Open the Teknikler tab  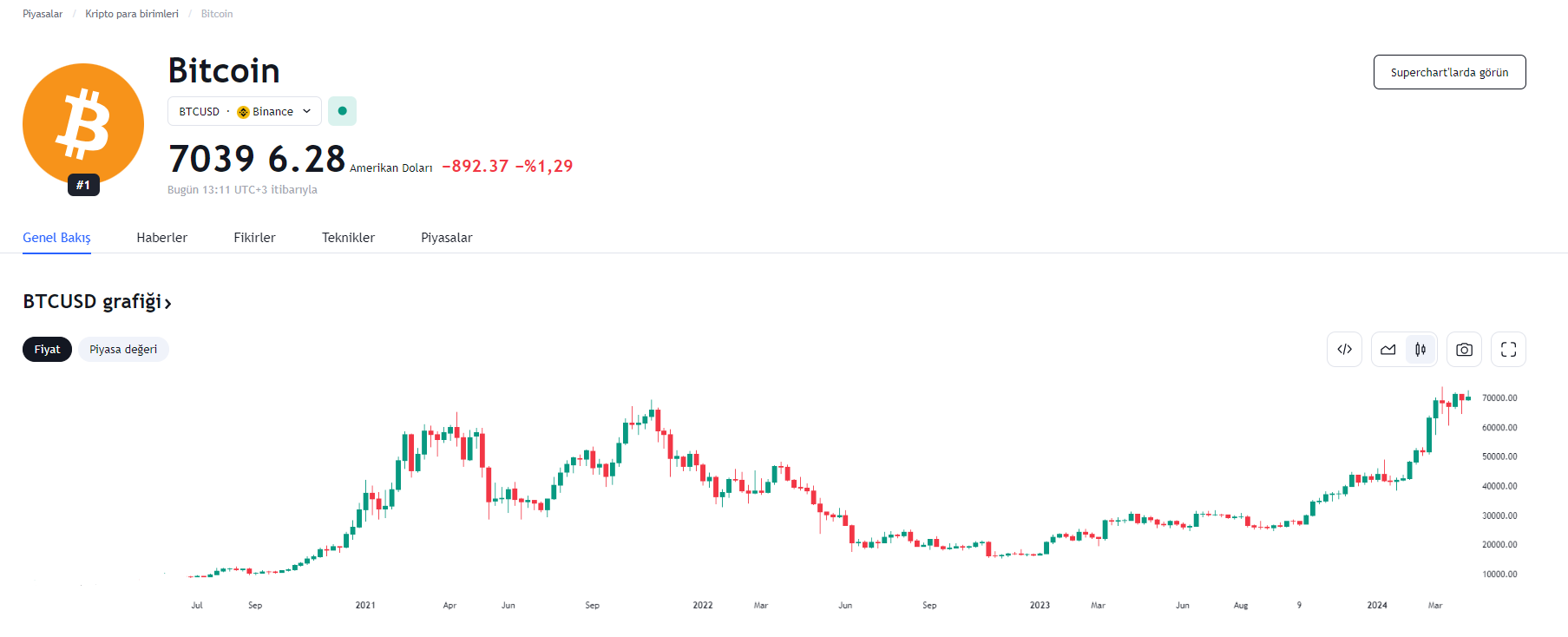(347, 237)
